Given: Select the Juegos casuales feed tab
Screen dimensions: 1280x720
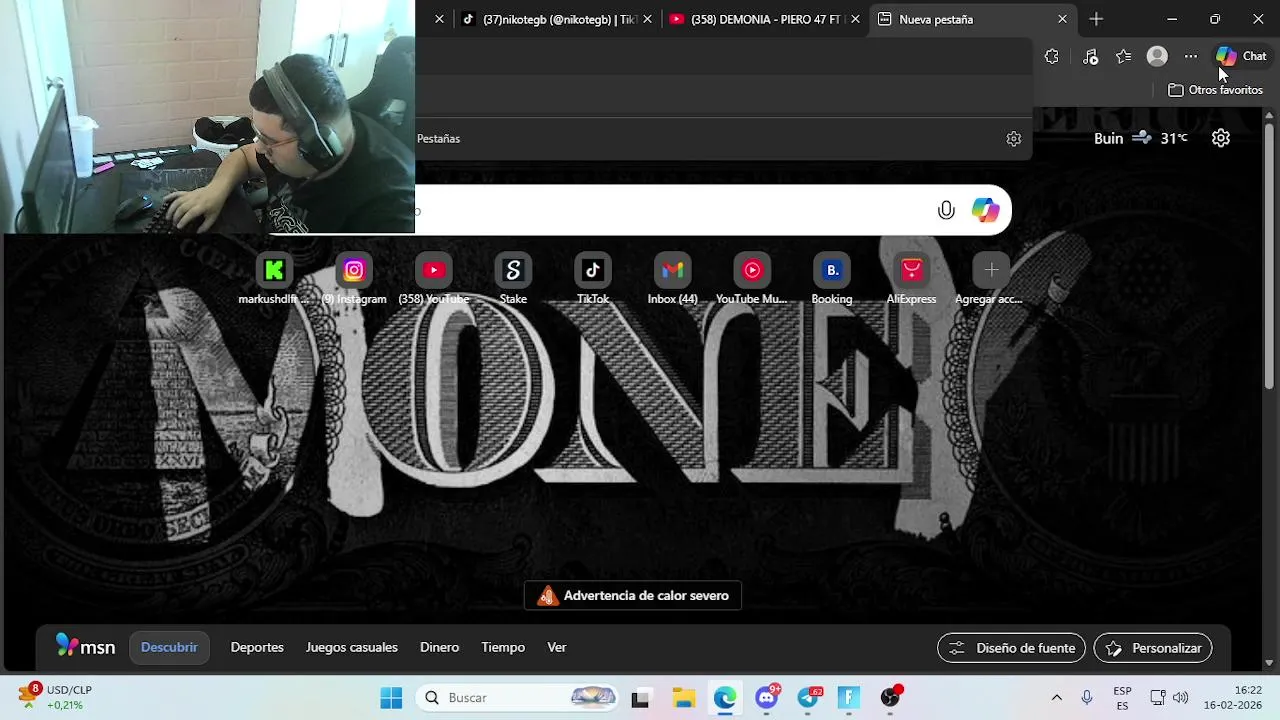Looking at the screenshot, I should click(x=352, y=647).
